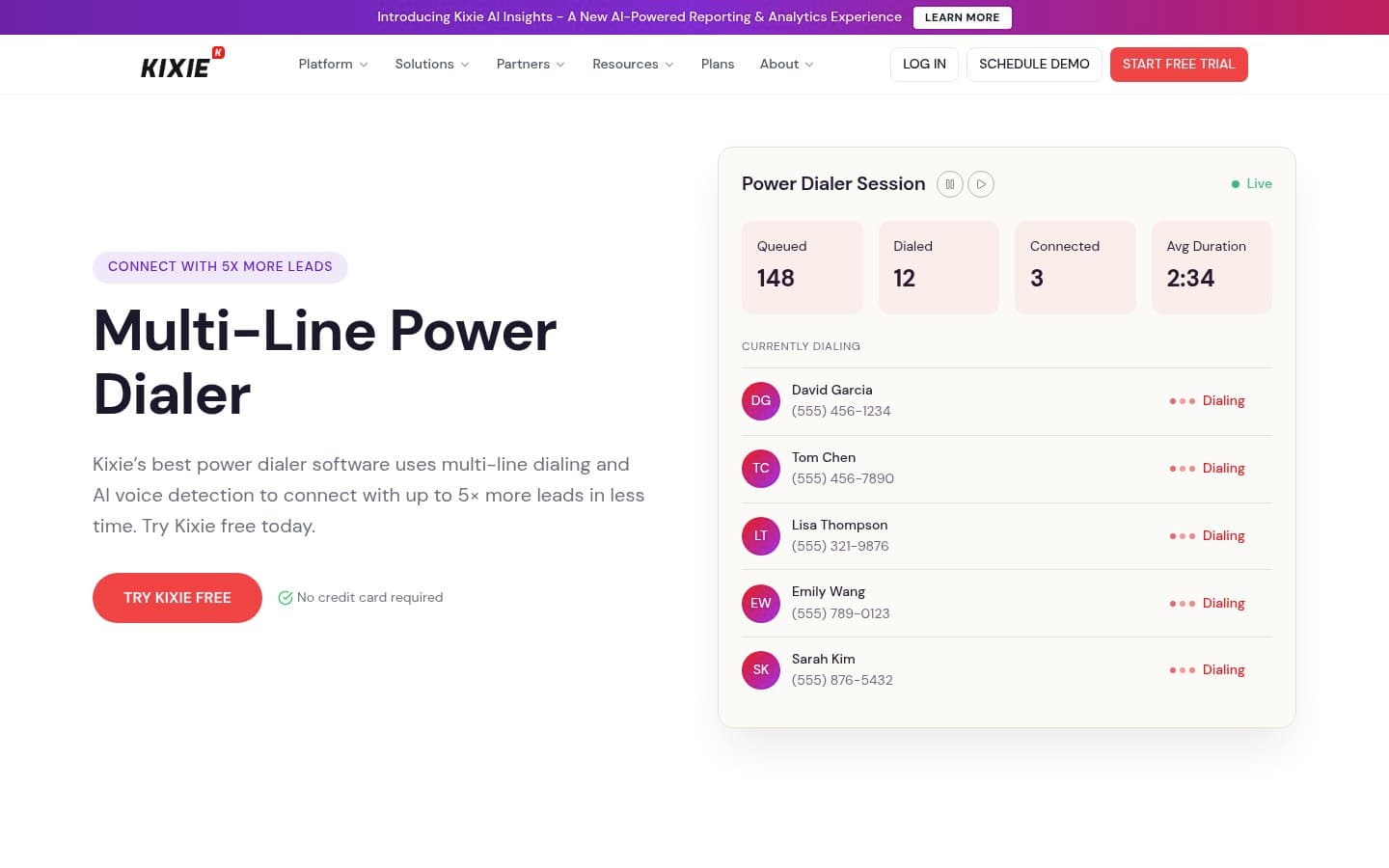The width and height of the screenshot is (1389, 868).
Task: Go to the Plans page
Action: 718,64
